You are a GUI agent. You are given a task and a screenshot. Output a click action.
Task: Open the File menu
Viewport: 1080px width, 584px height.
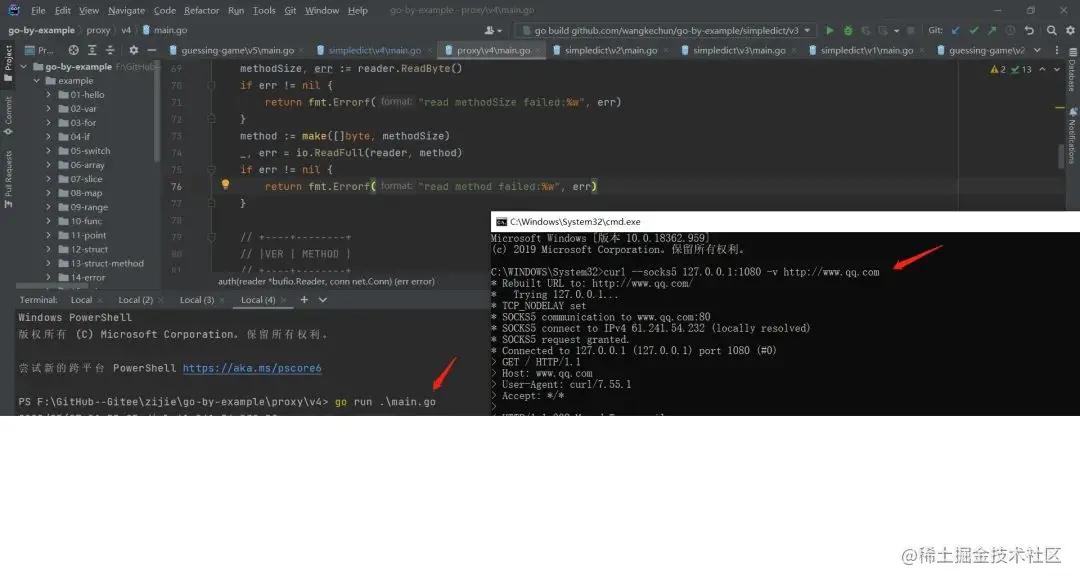click(x=38, y=10)
